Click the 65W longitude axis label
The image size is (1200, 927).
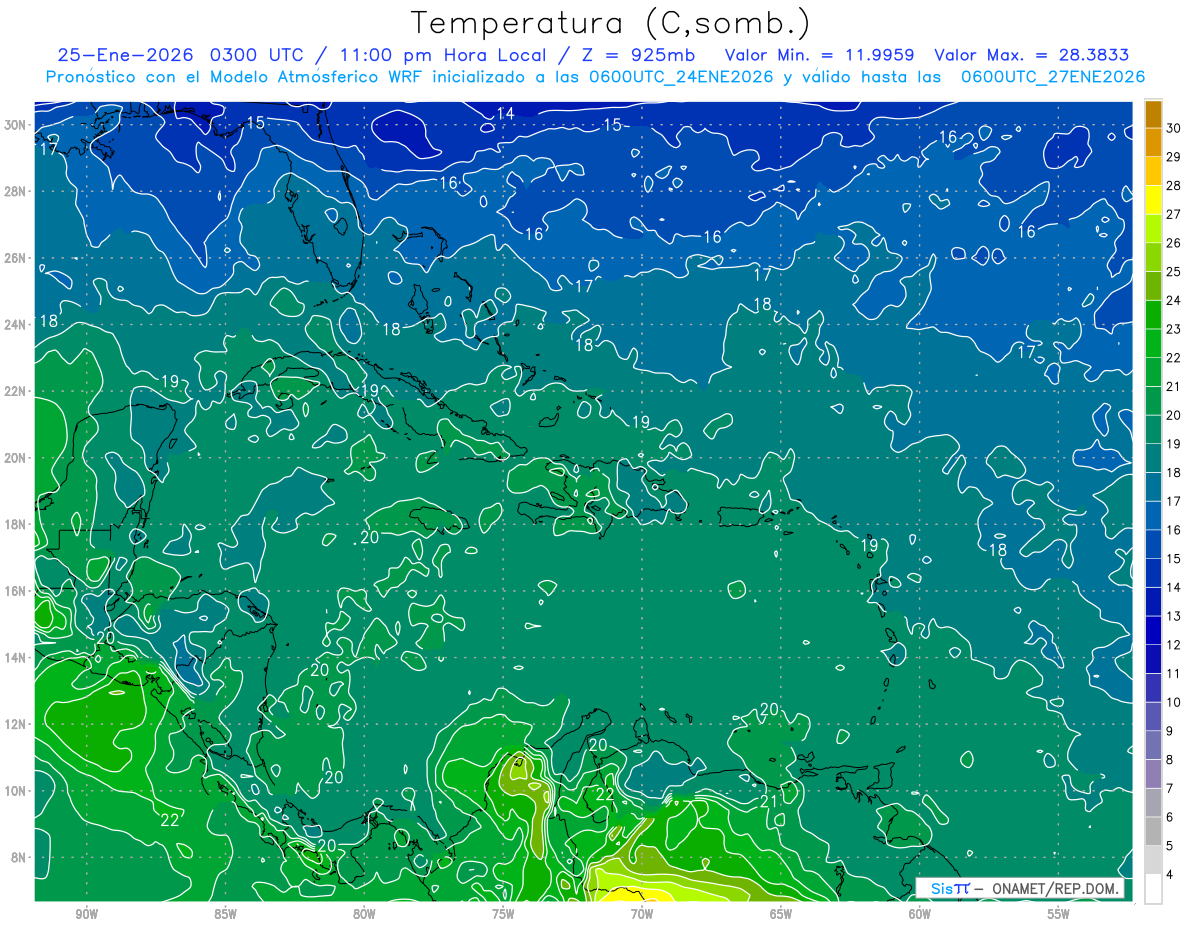781,914
